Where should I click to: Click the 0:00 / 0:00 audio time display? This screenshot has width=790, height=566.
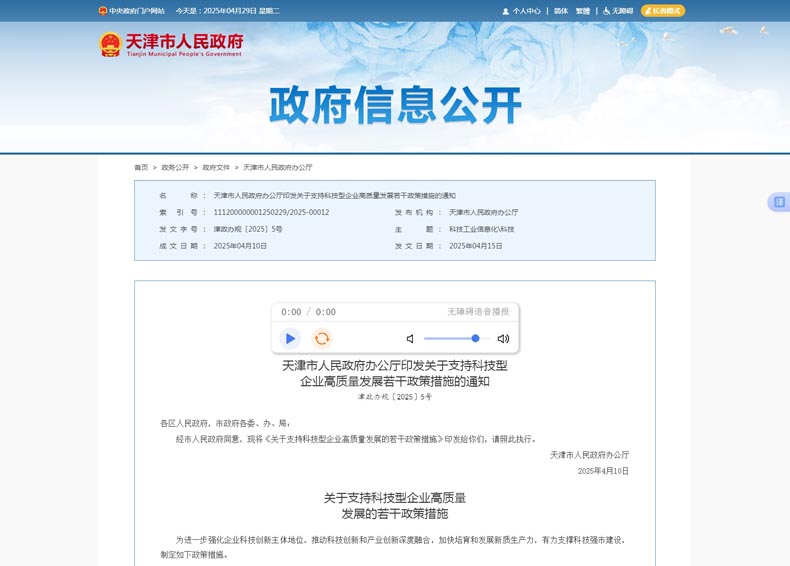[x=308, y=312]
